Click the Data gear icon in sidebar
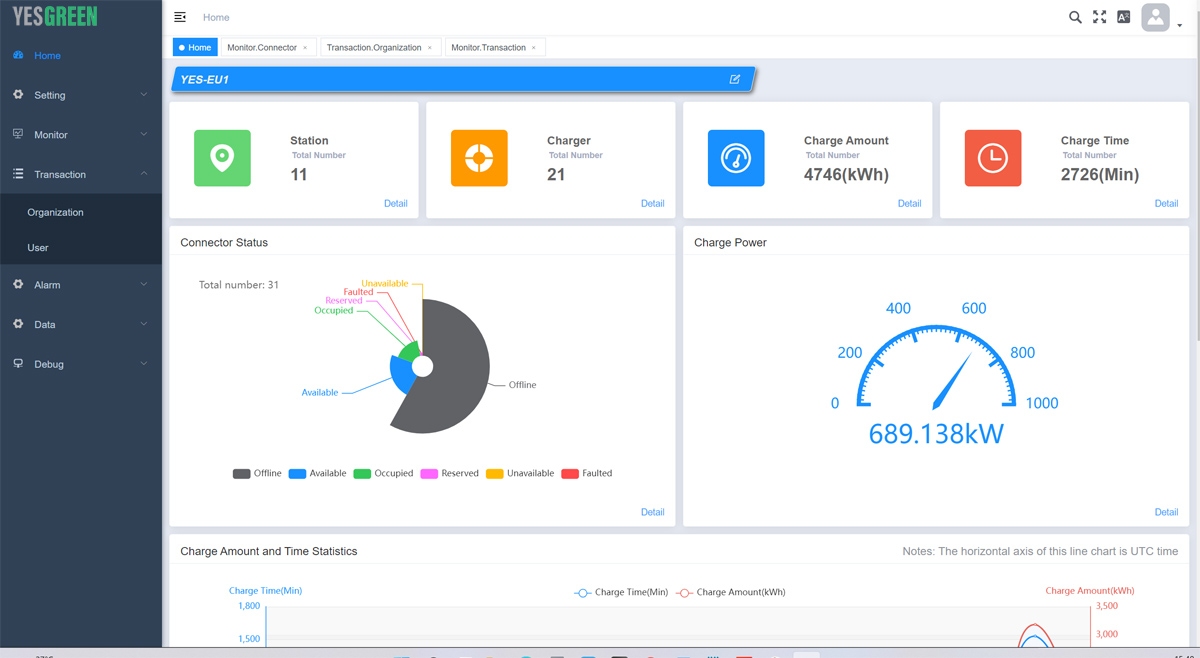This screenshot has height=658, width=1200. click(x=18, y=324)
